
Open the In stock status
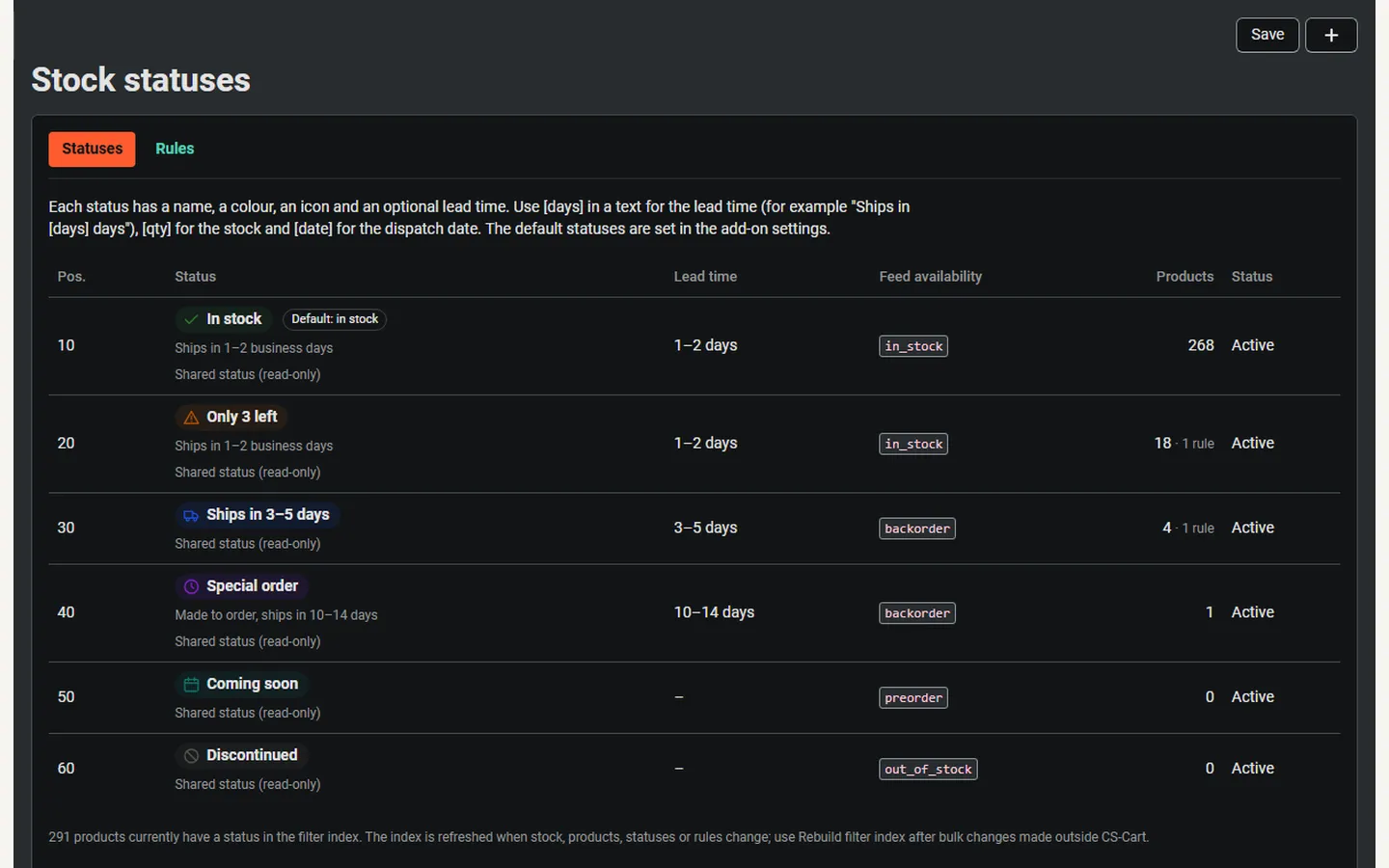point(233,319)
